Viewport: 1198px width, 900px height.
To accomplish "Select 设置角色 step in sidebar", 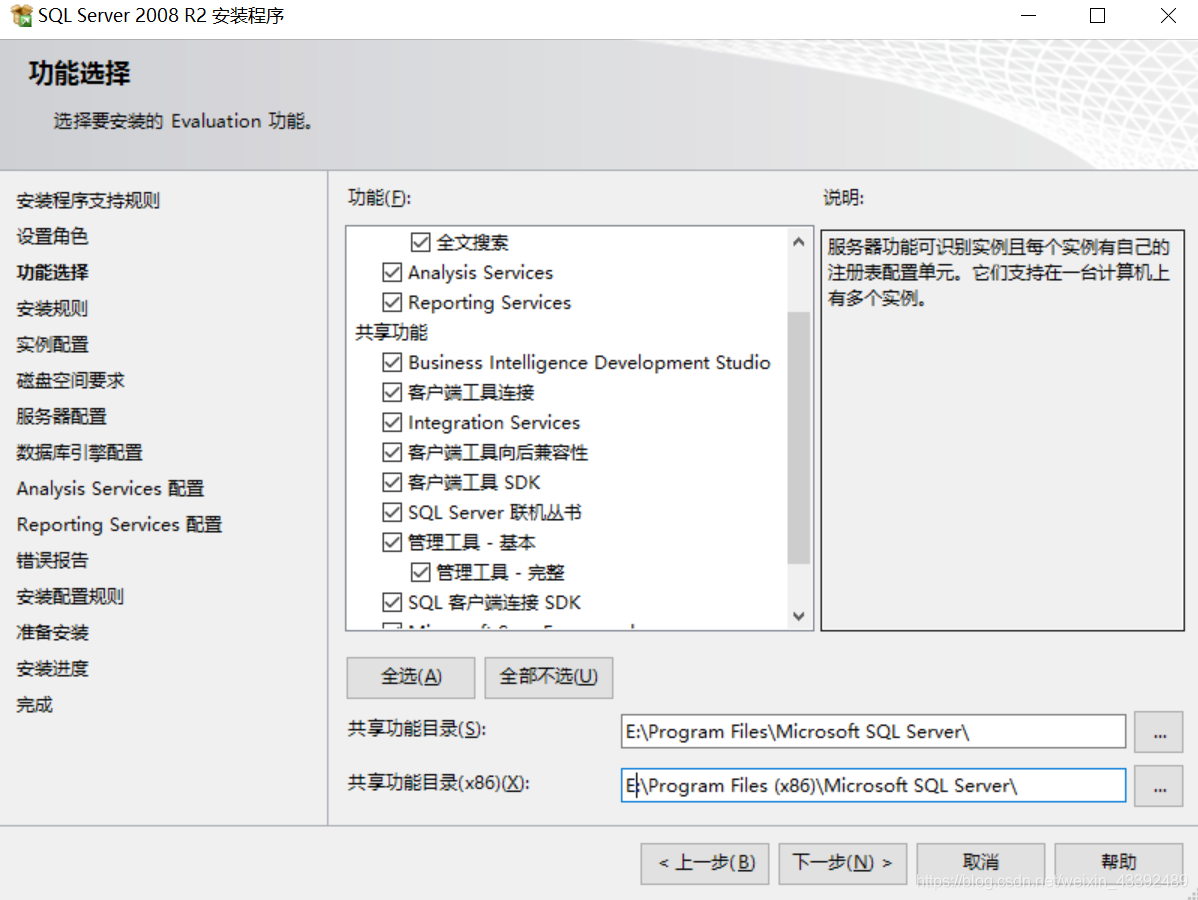I will pos(52,237).
